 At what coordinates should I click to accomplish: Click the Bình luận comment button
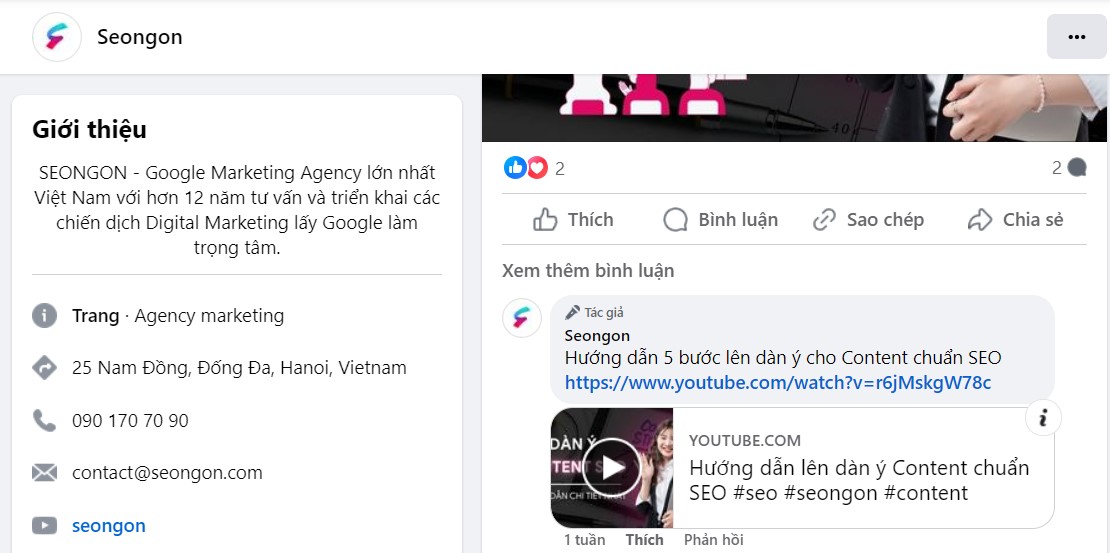(721, 220)
